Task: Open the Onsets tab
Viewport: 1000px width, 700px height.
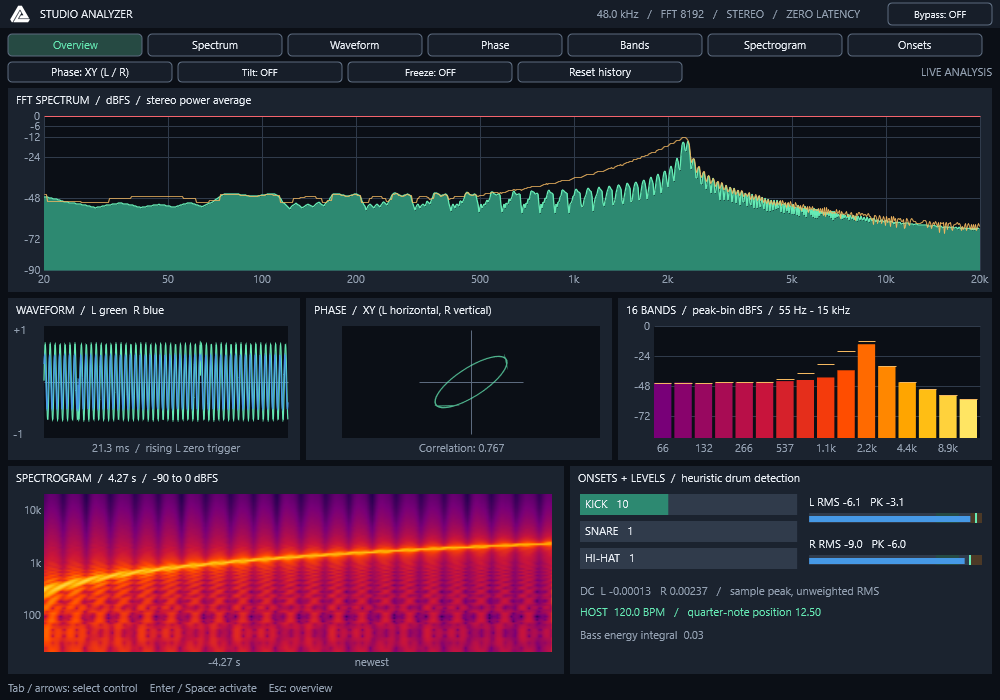Action: [x=915, y=45]
